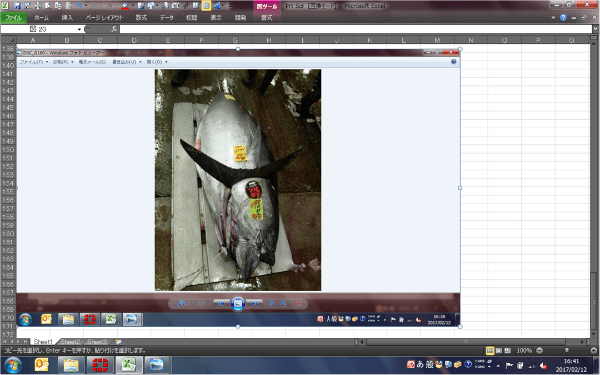Open the 挿入 (Insert) ribbon tab
Viewport: 600px width, 375px height.
click(67, 18)
